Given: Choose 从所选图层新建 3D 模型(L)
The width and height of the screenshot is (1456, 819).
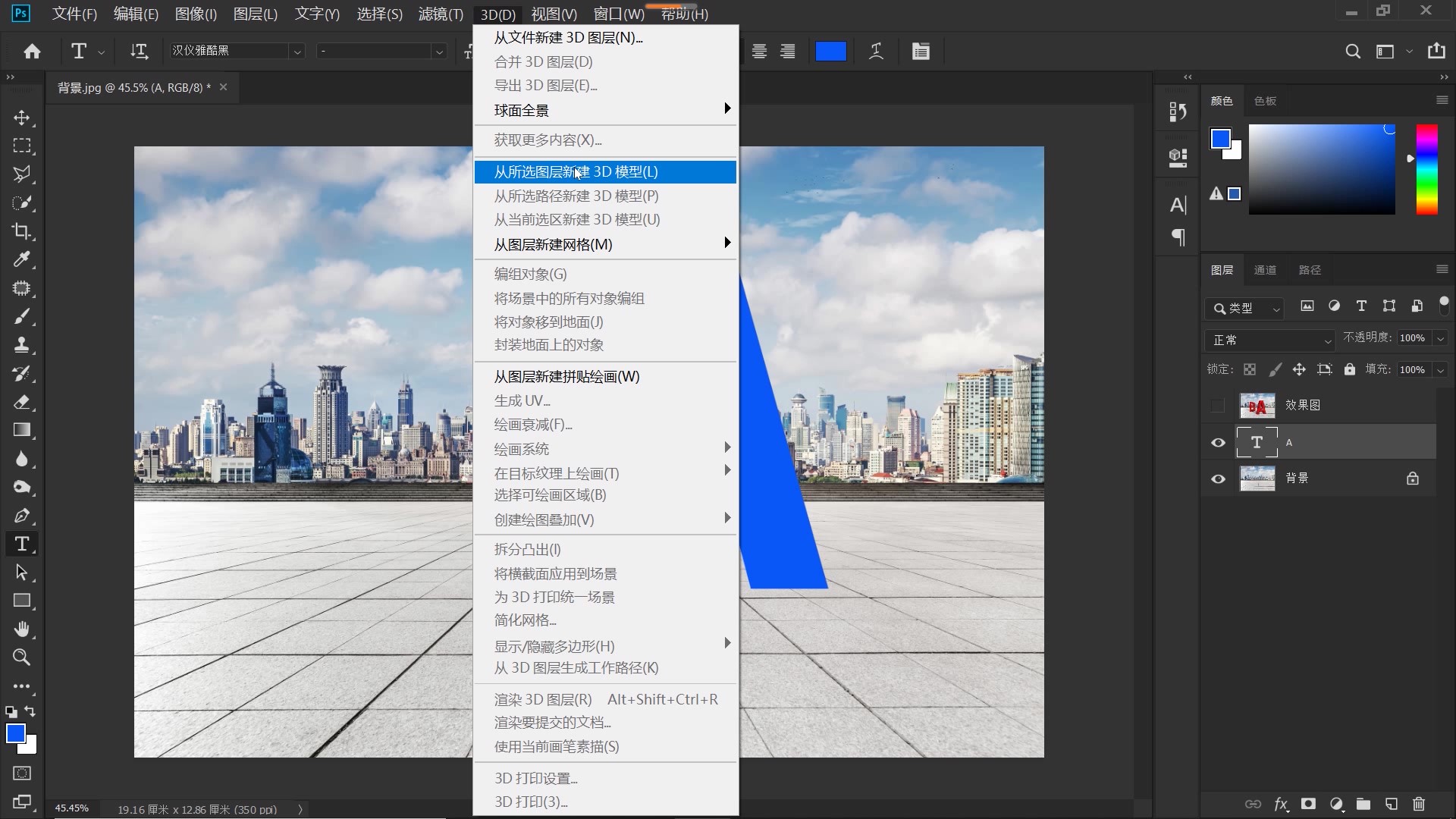Looking at the screenshot, I should (605, 172).
